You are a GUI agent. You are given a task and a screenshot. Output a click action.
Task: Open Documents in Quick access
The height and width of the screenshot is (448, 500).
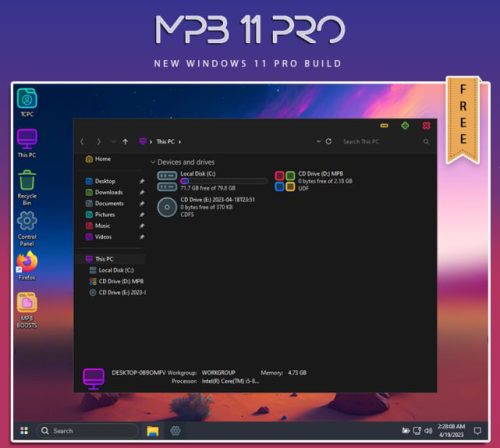click(x=105, y=203)
